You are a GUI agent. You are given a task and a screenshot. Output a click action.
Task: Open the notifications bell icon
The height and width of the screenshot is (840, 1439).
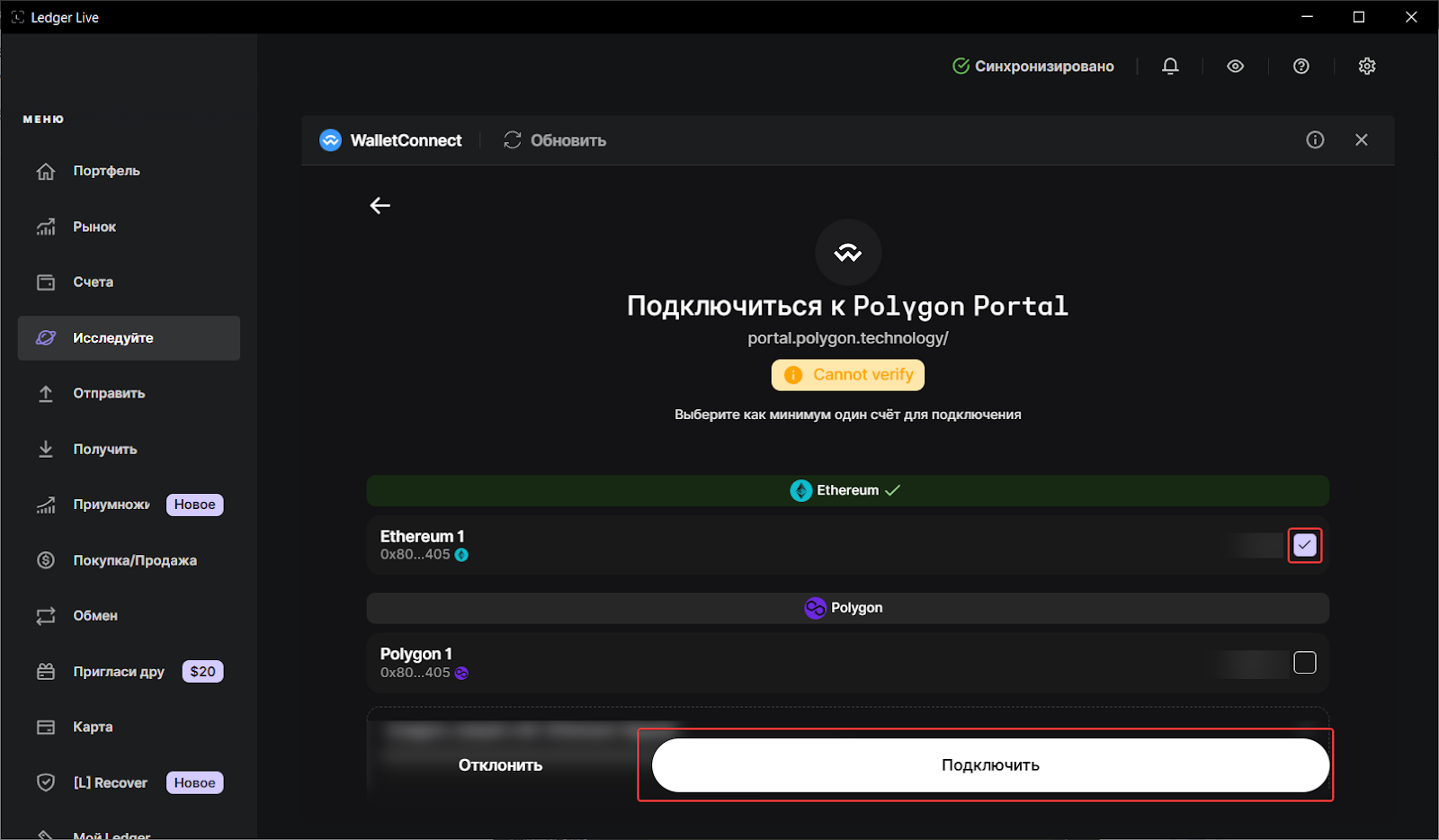[x=1170, y=66]
